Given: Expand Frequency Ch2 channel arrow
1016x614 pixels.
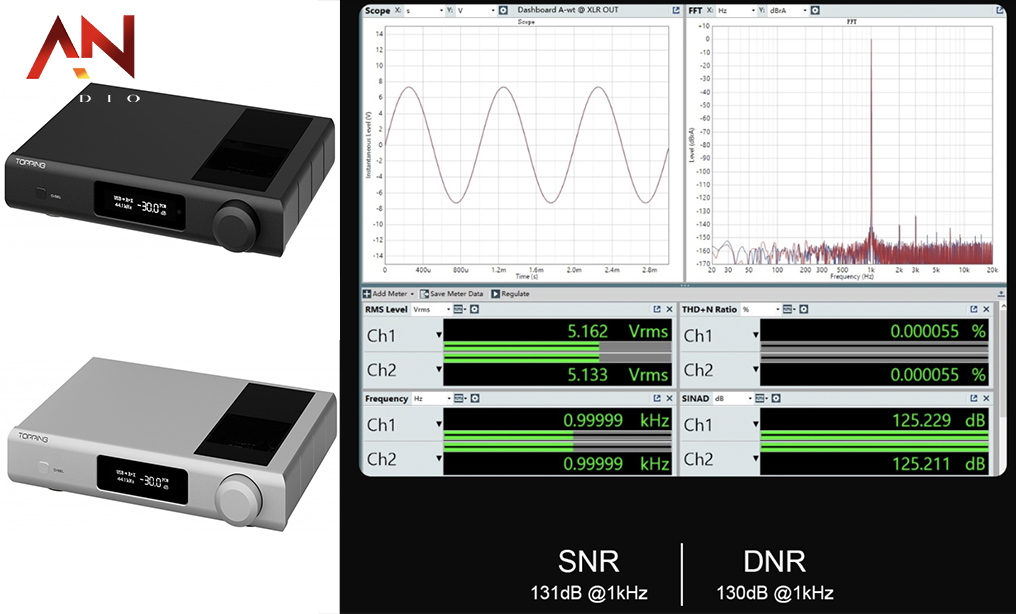Looking at the screenshot, I should [439, 459].
